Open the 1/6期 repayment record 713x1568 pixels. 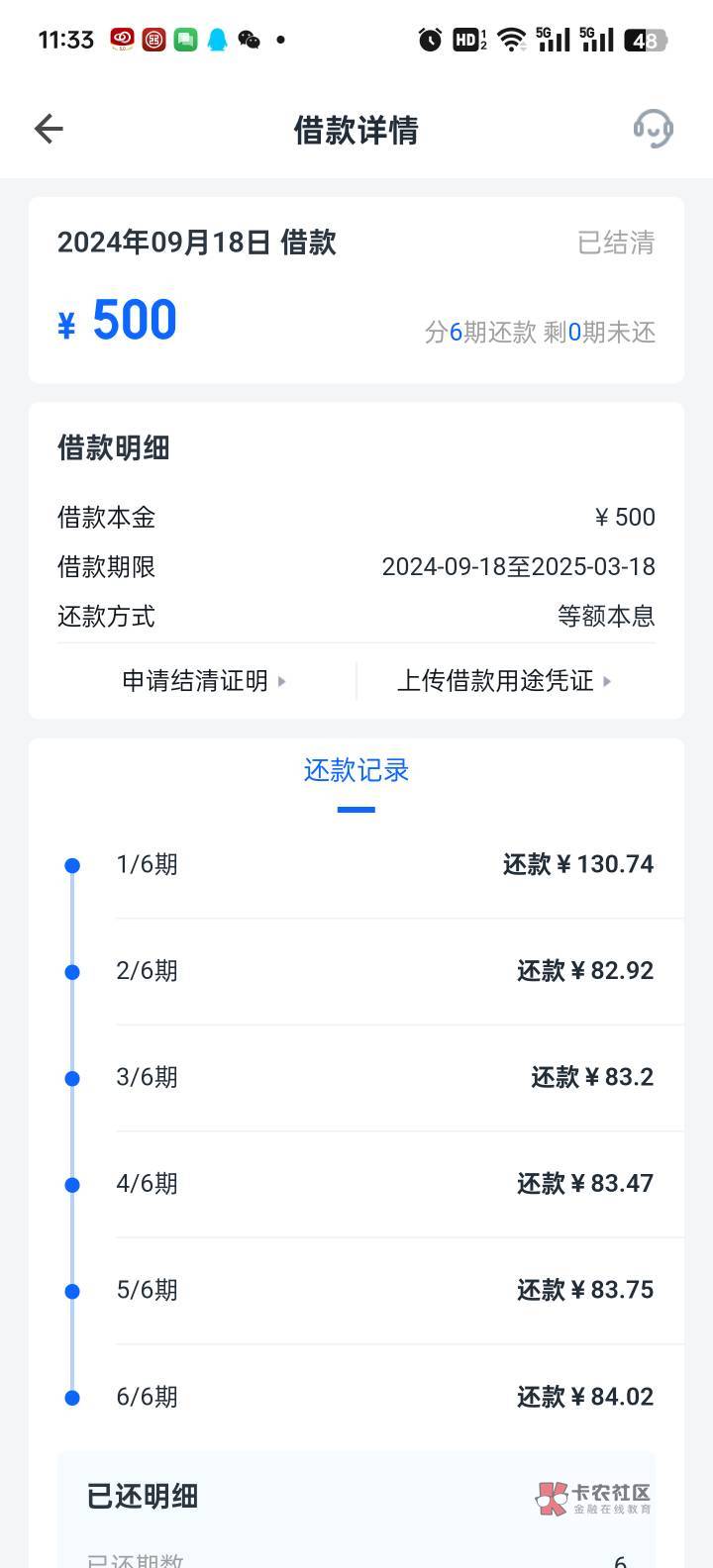coord(384,864)
